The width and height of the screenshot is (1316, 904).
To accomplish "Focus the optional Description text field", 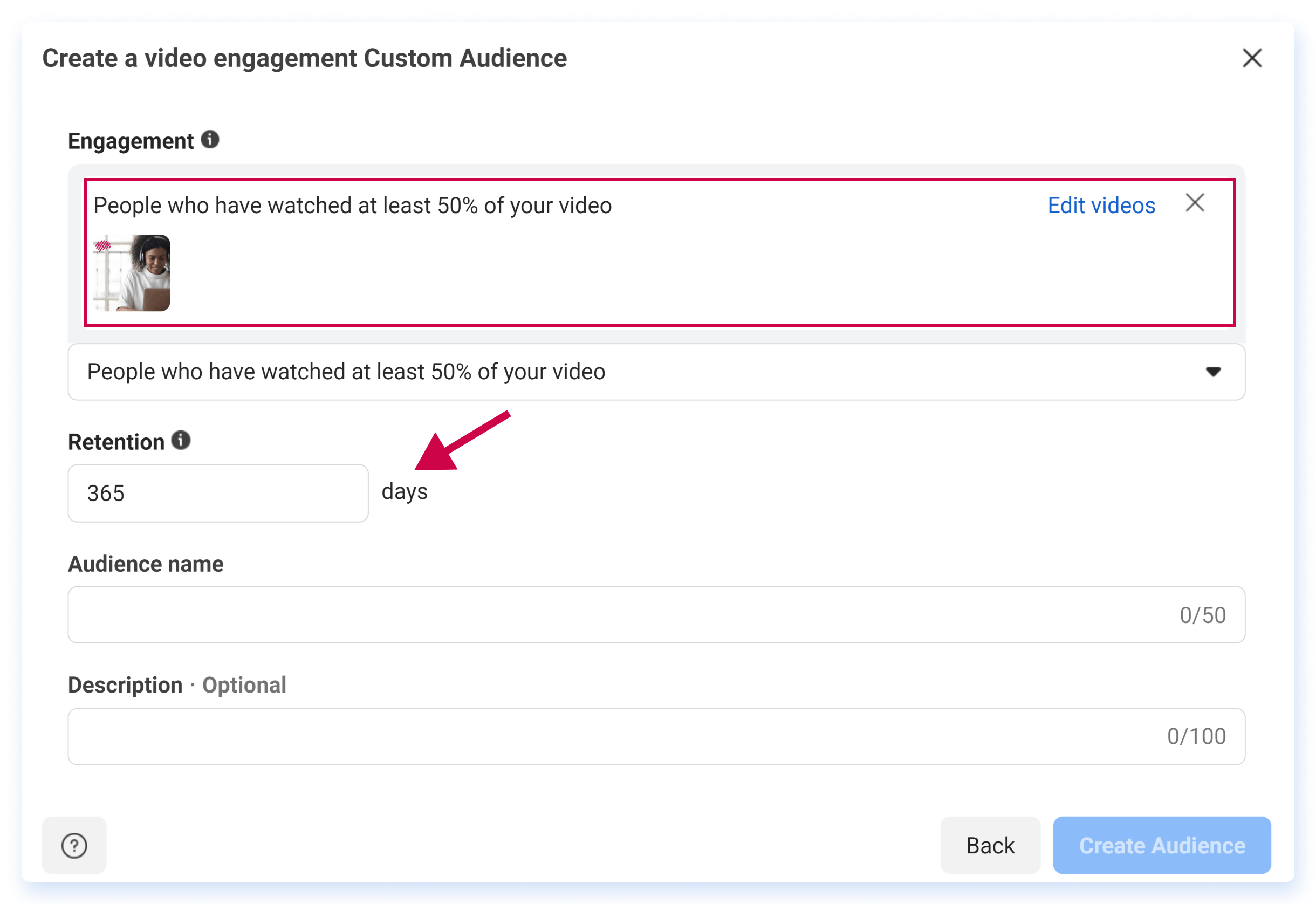I will click(656, 736).
